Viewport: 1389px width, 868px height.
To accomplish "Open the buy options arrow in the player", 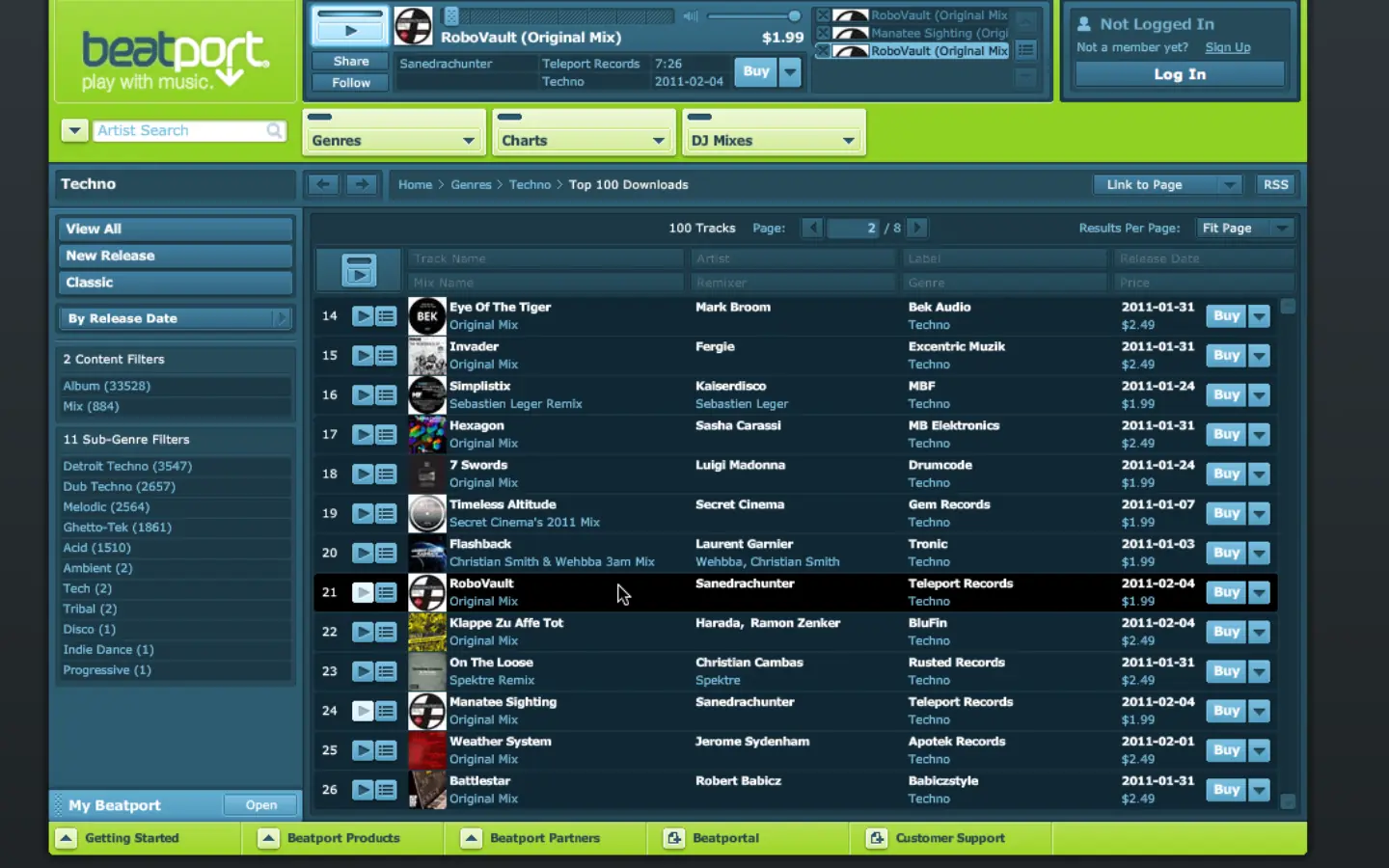I will 790,71.
